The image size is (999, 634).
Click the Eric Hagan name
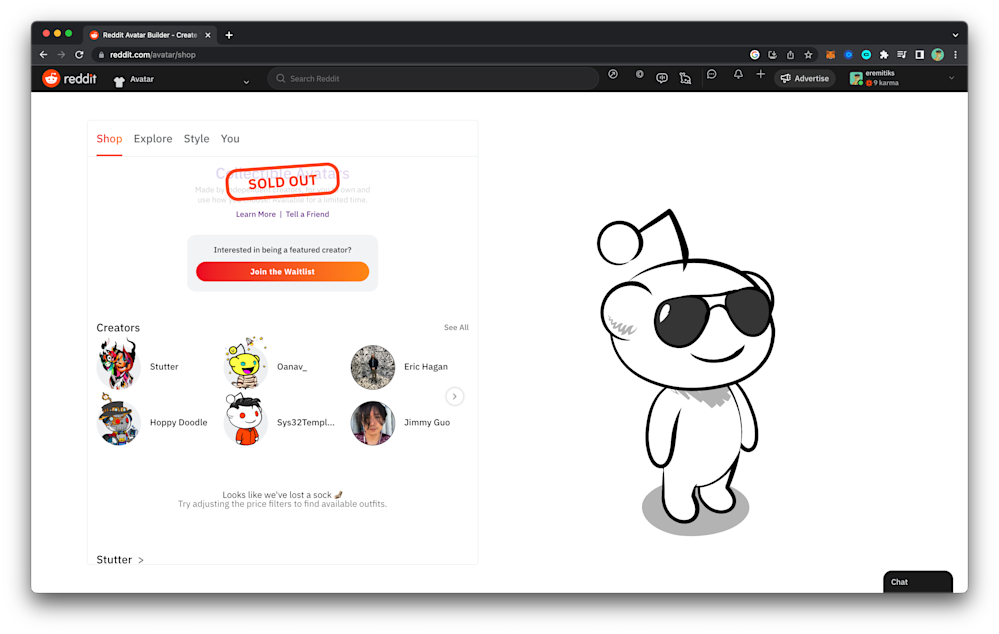[426, 366]
